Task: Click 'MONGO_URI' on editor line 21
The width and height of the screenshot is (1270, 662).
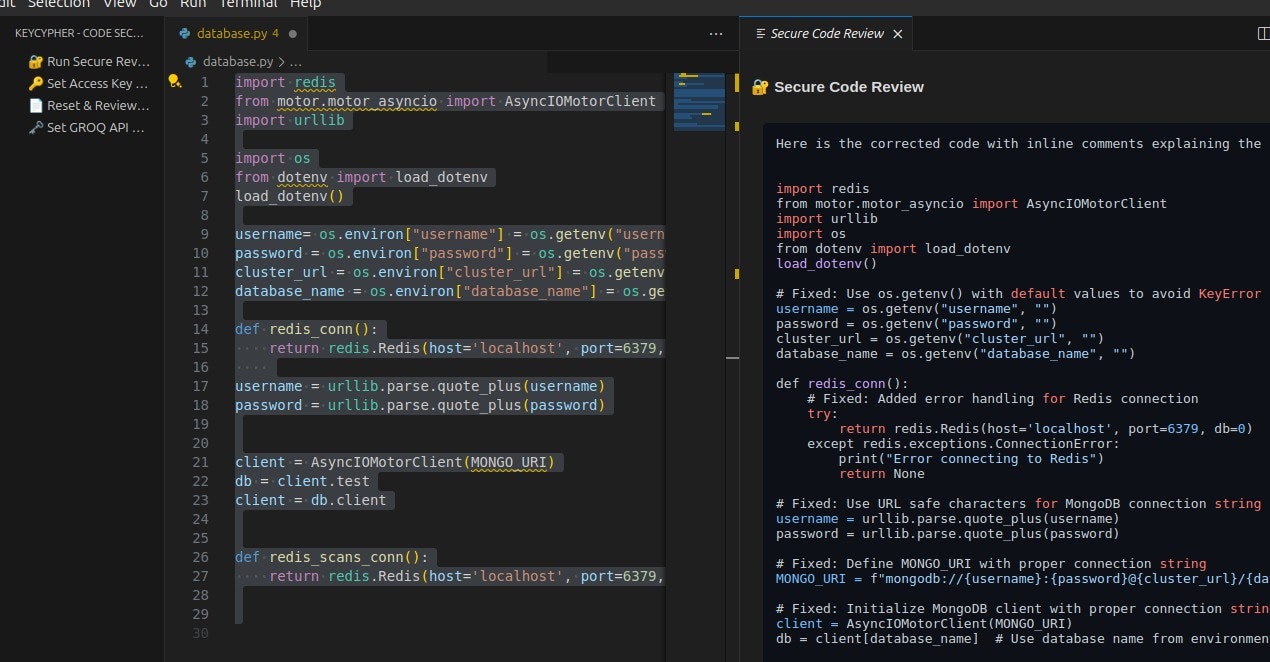Action: [x=510, y=462]
